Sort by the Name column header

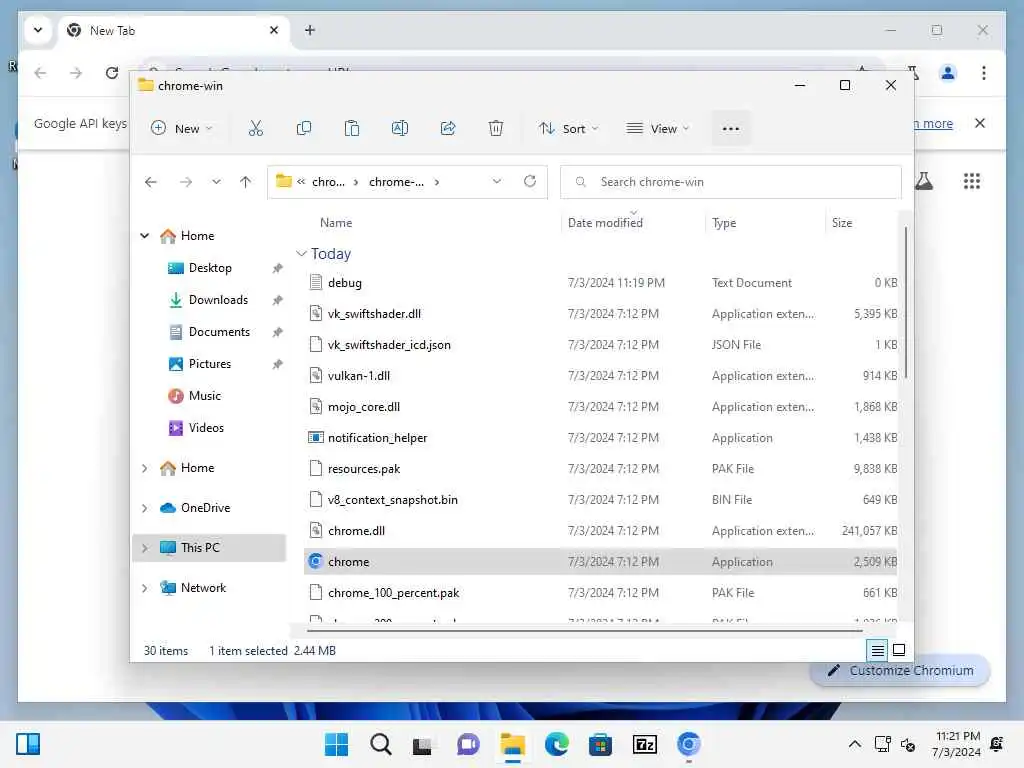pos(336,223)
